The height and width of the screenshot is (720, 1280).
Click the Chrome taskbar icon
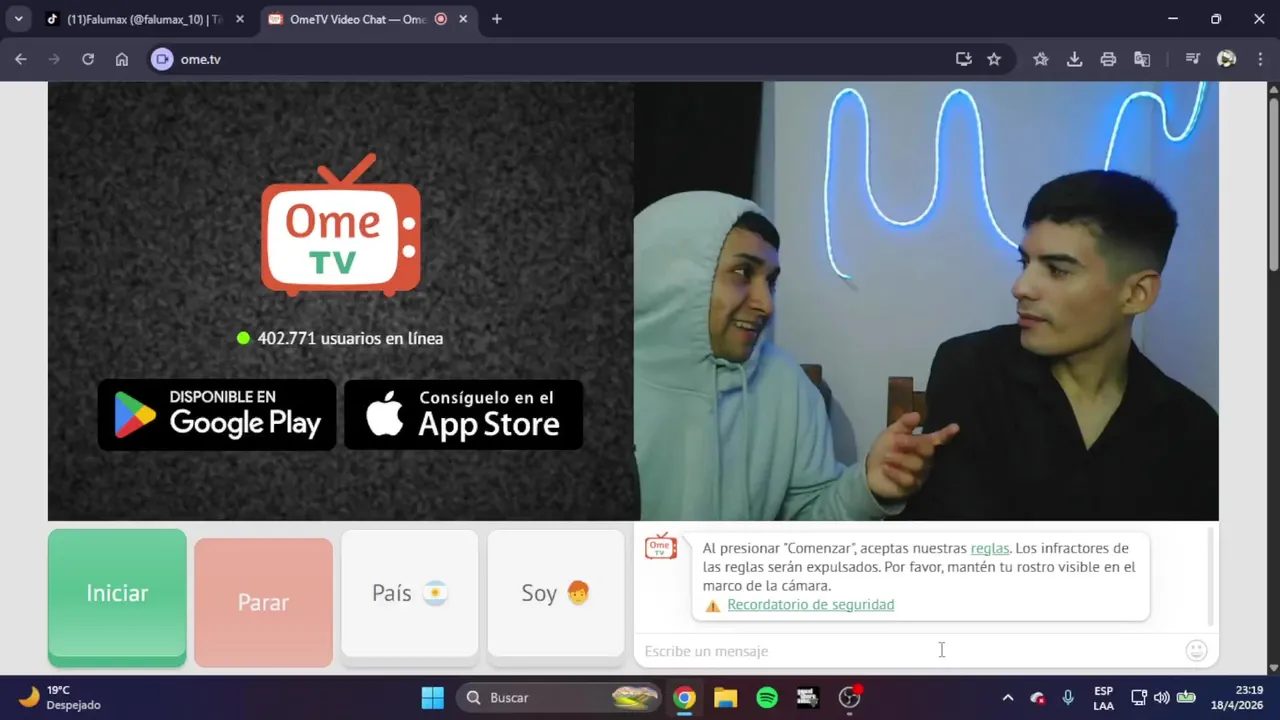click(684, 698)
